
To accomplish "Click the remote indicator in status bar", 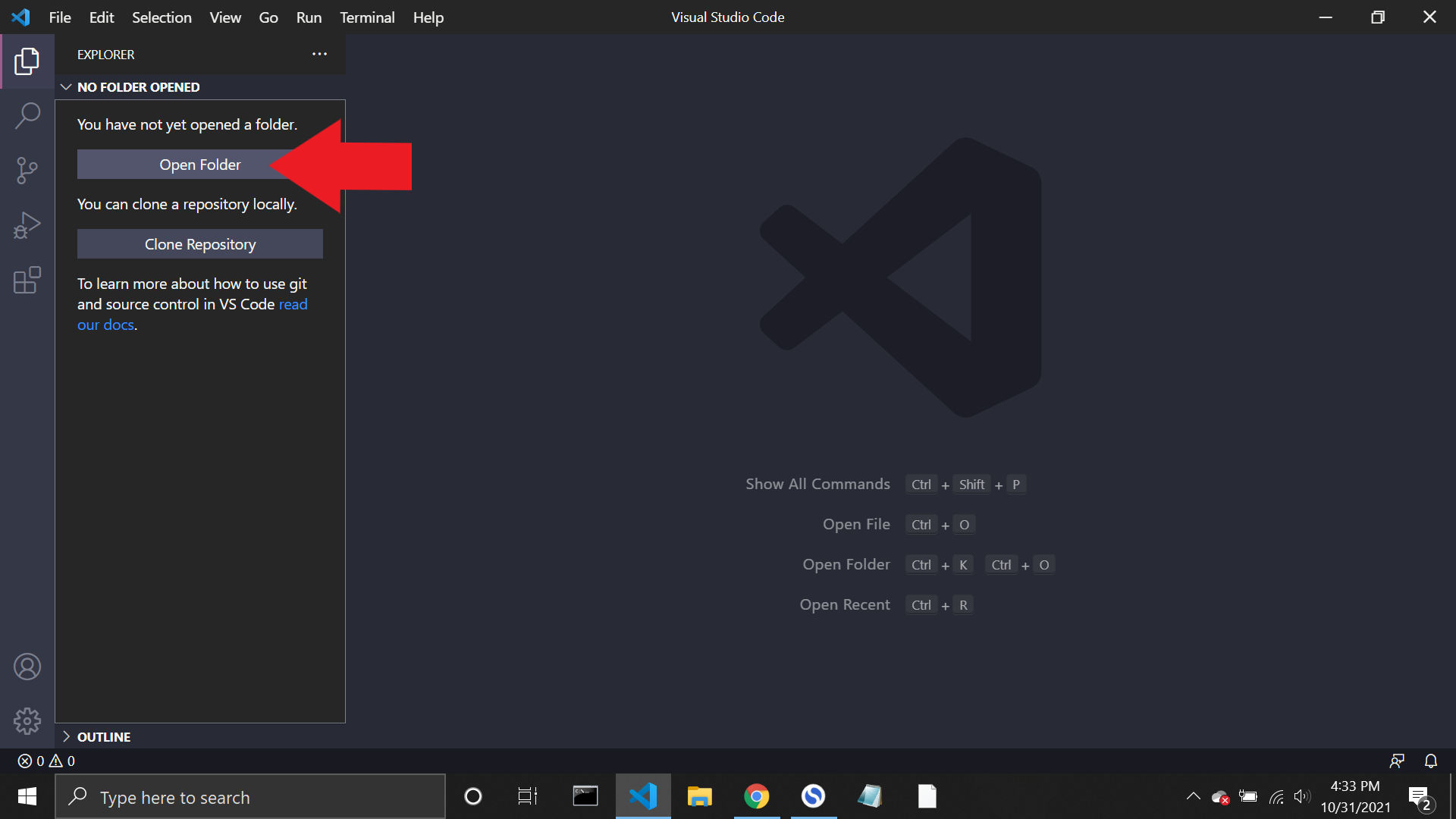I will [1398, 761].
